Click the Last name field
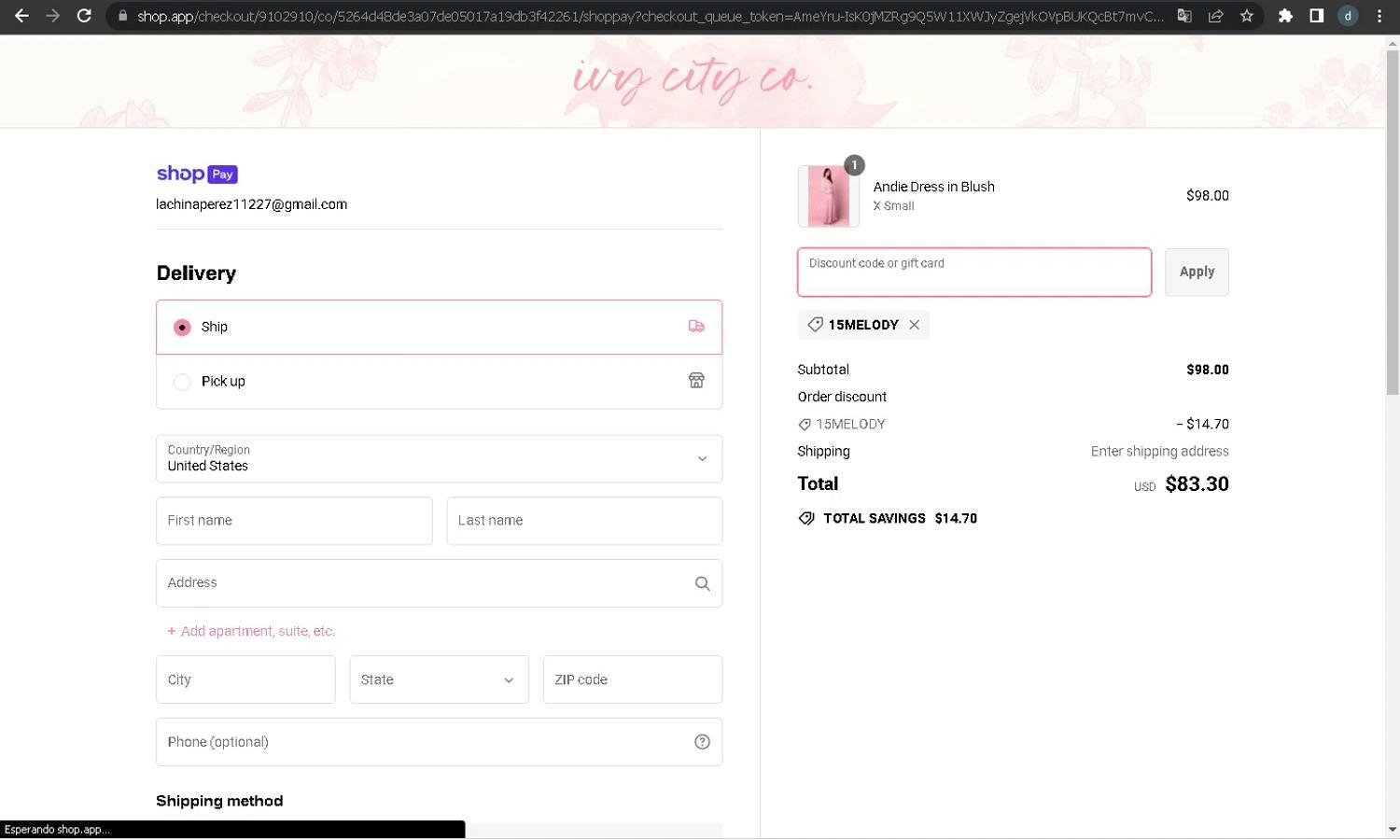 584,521
